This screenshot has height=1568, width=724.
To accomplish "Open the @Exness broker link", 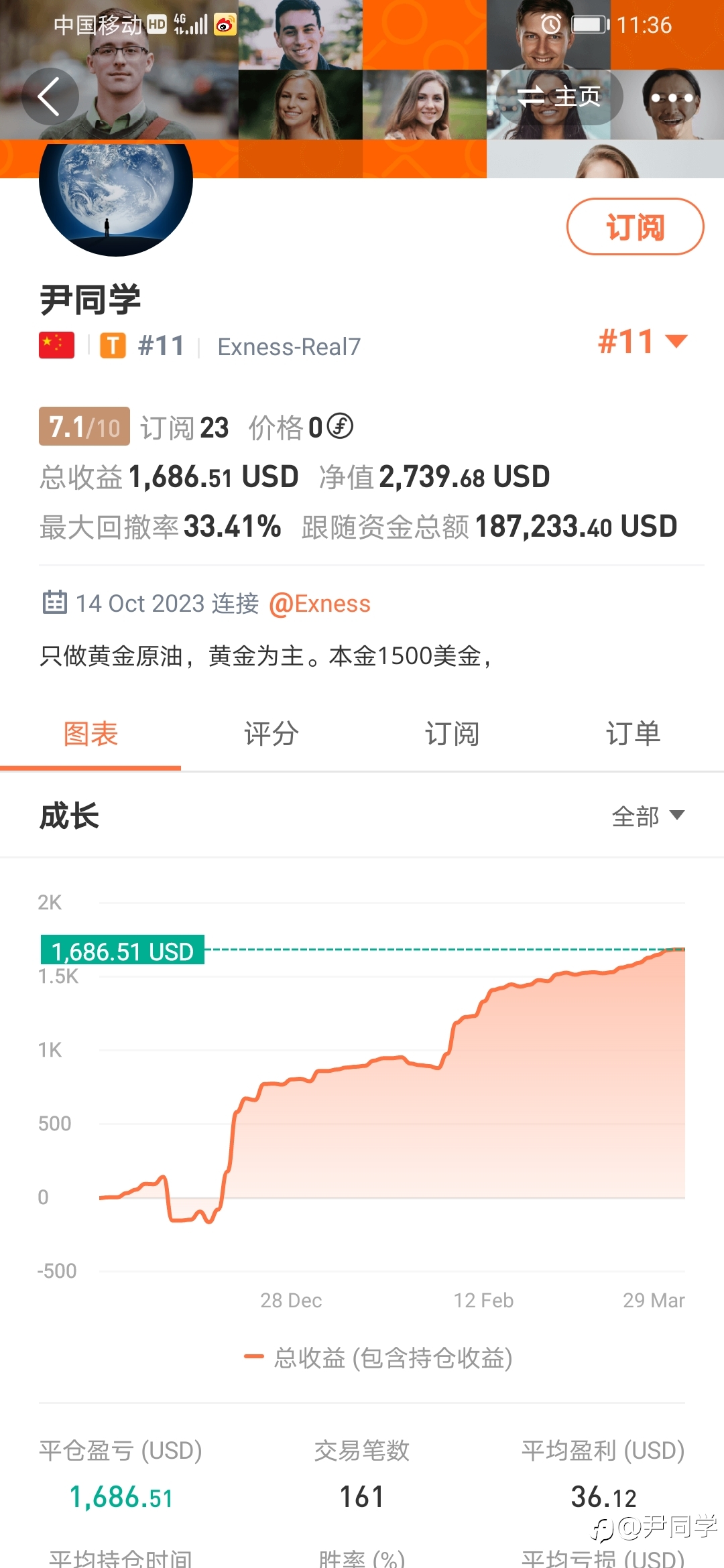I will pyautogui.click(x=319, y=604).
